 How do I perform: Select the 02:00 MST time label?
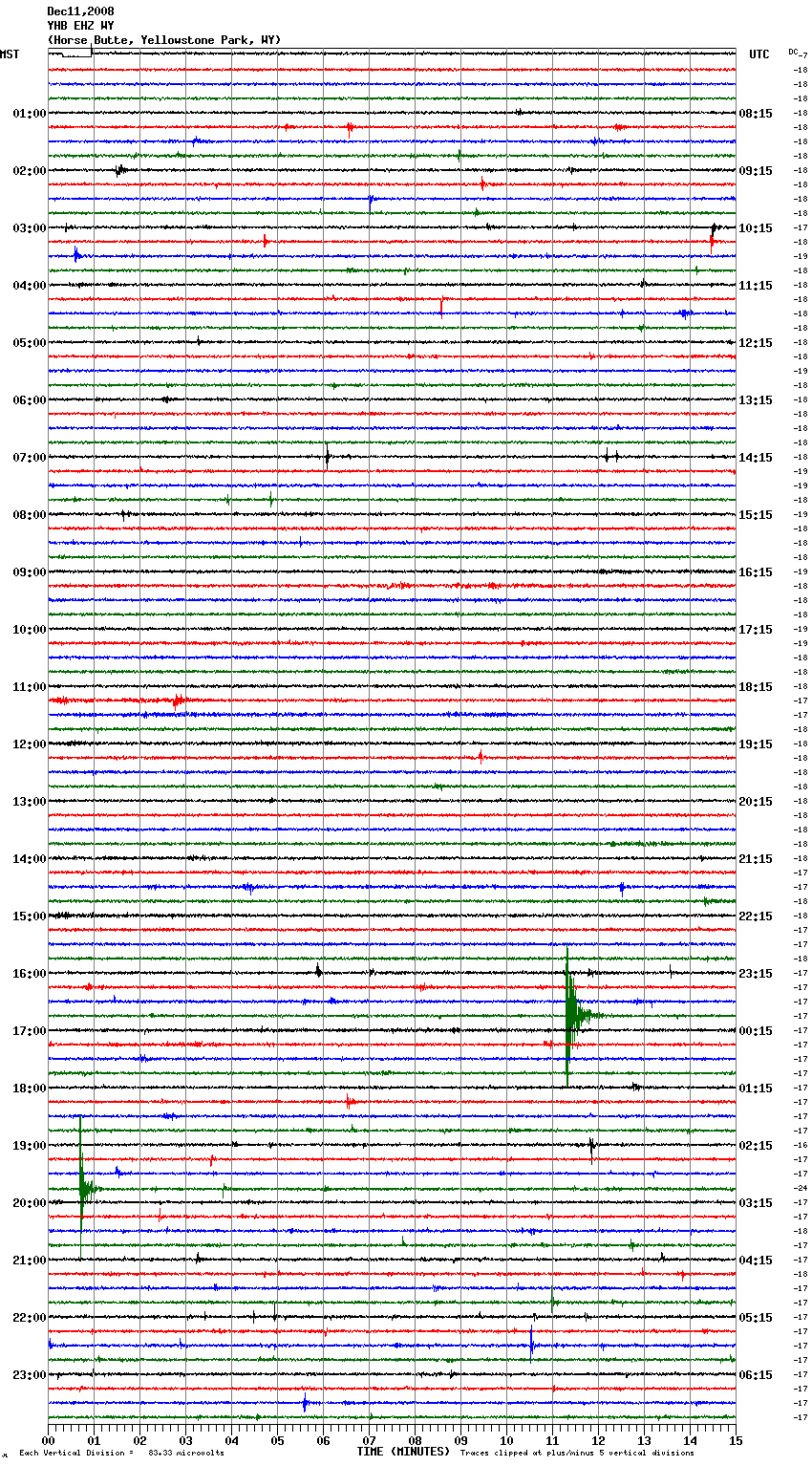30,171
